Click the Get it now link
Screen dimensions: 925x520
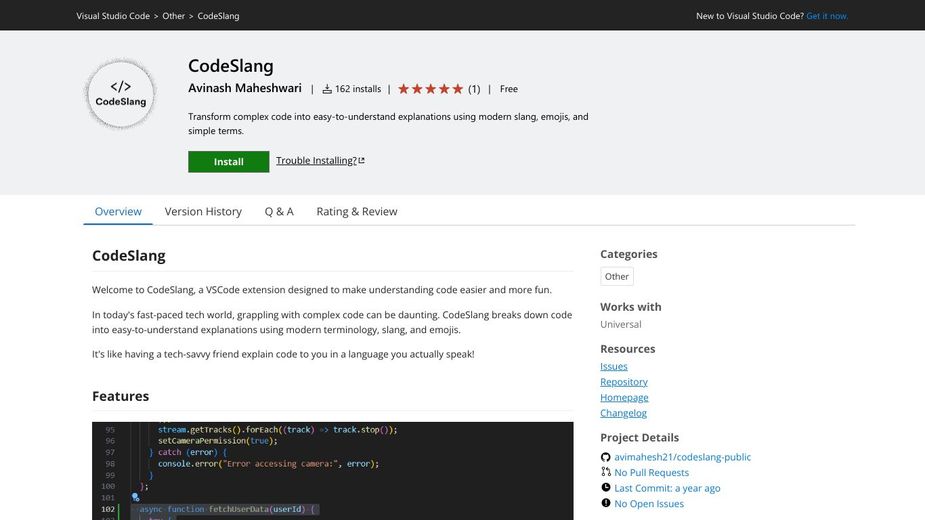(826, 16)
